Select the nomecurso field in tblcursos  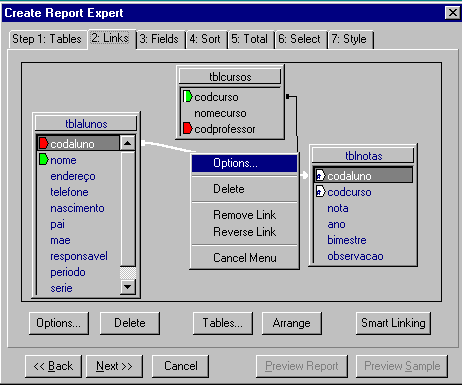coord(220,113)
